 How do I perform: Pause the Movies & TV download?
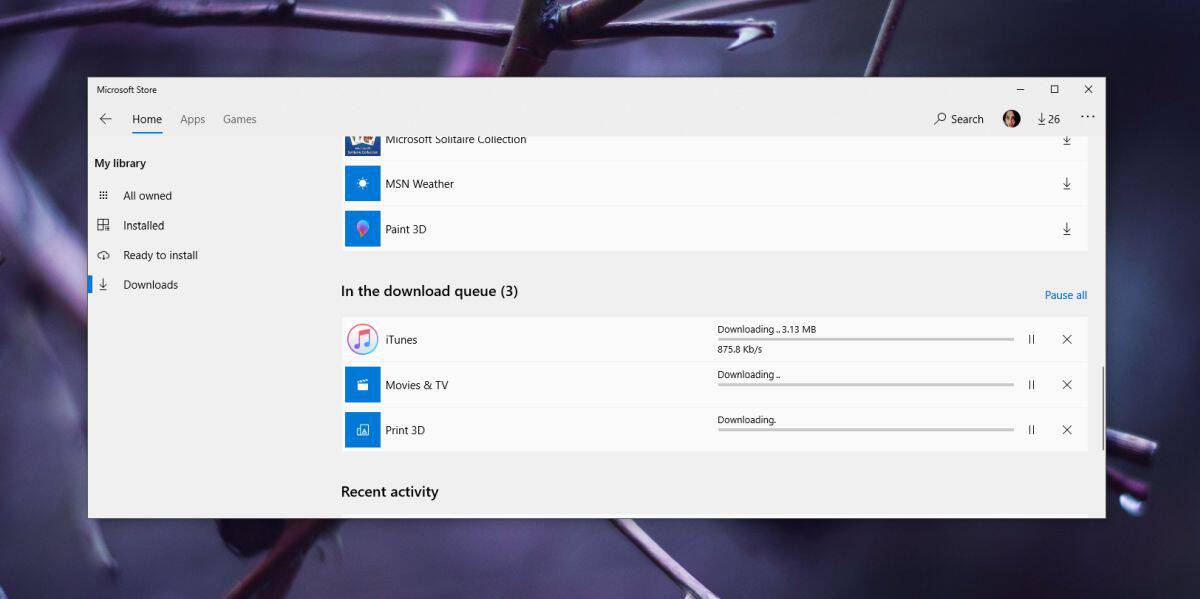click(1031, 385)
